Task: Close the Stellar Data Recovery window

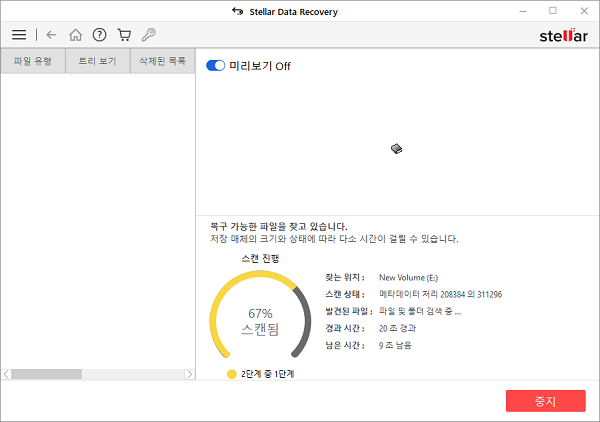Action: pyautogui.click(x=584, y=11)
